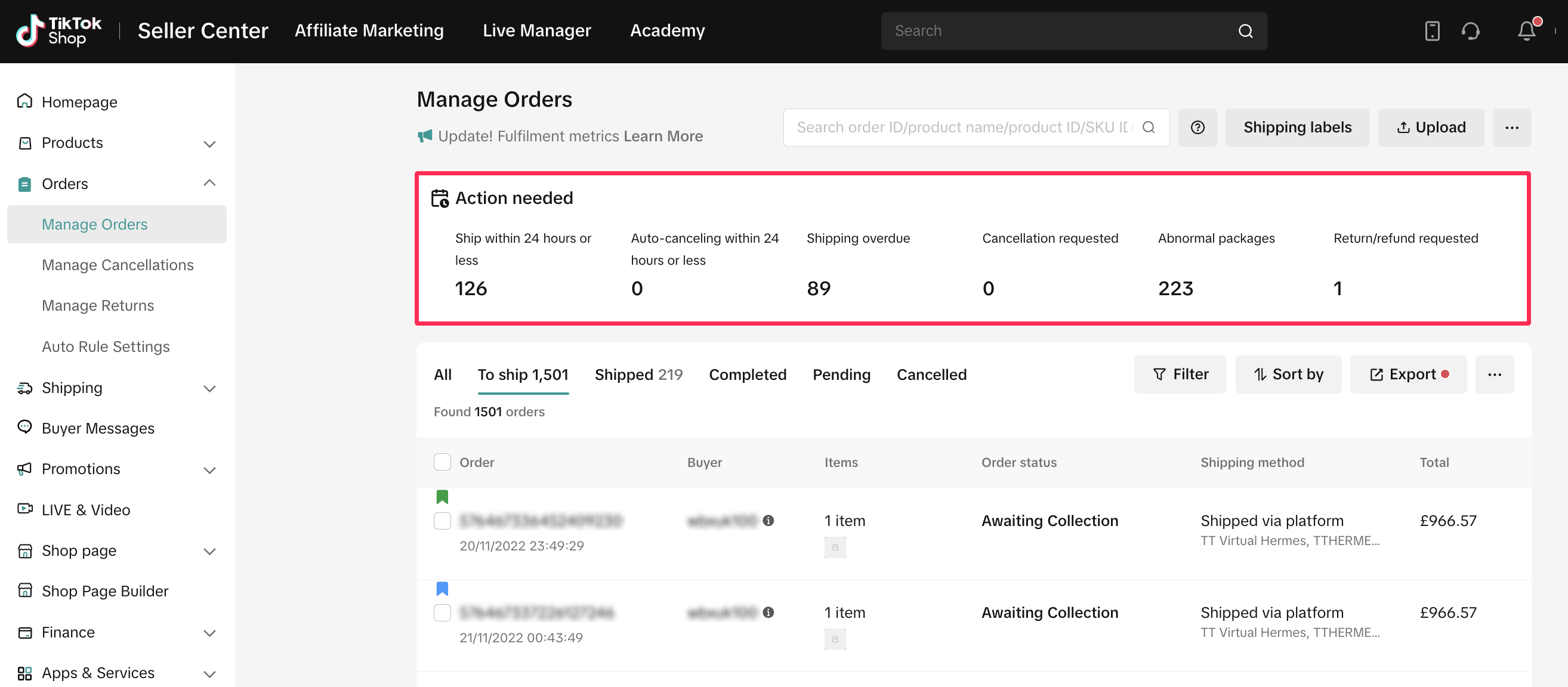The width and height of the screenshot is (1568, 687).
Task: Switch to the Shipped tab
Action: (638, 375)
